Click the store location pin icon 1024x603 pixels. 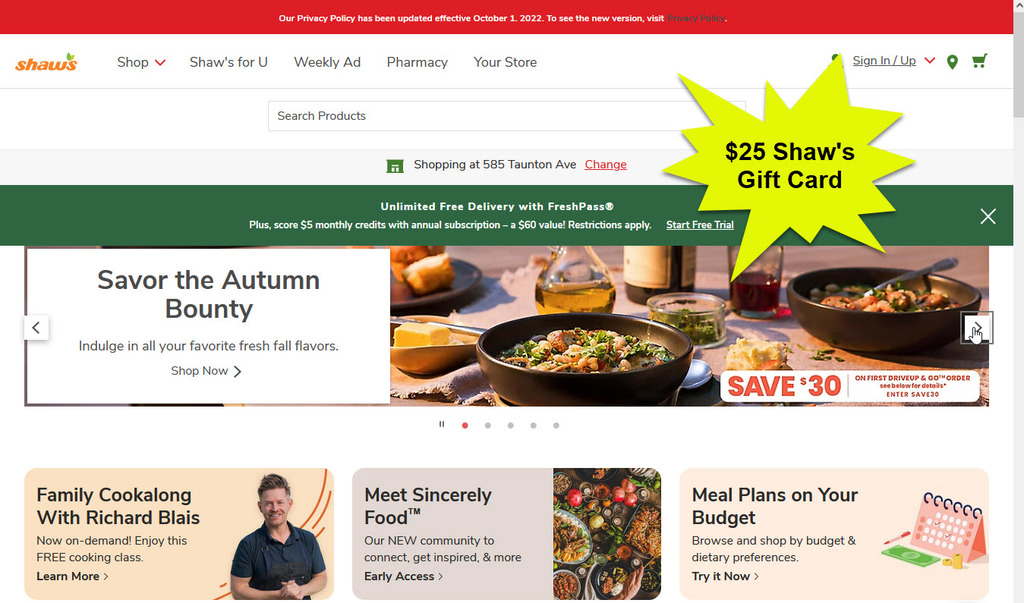952,62
